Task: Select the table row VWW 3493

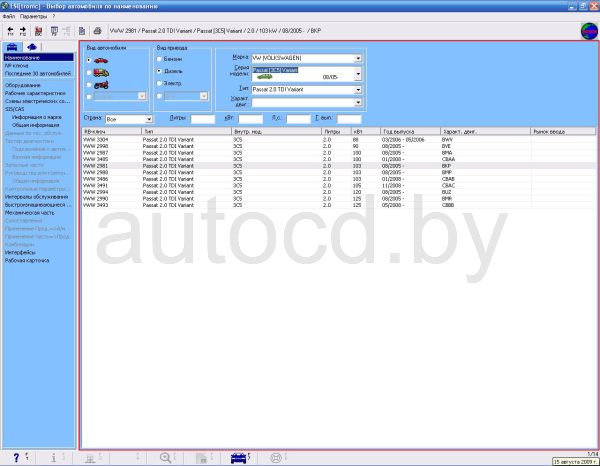Action: [339, 205]
